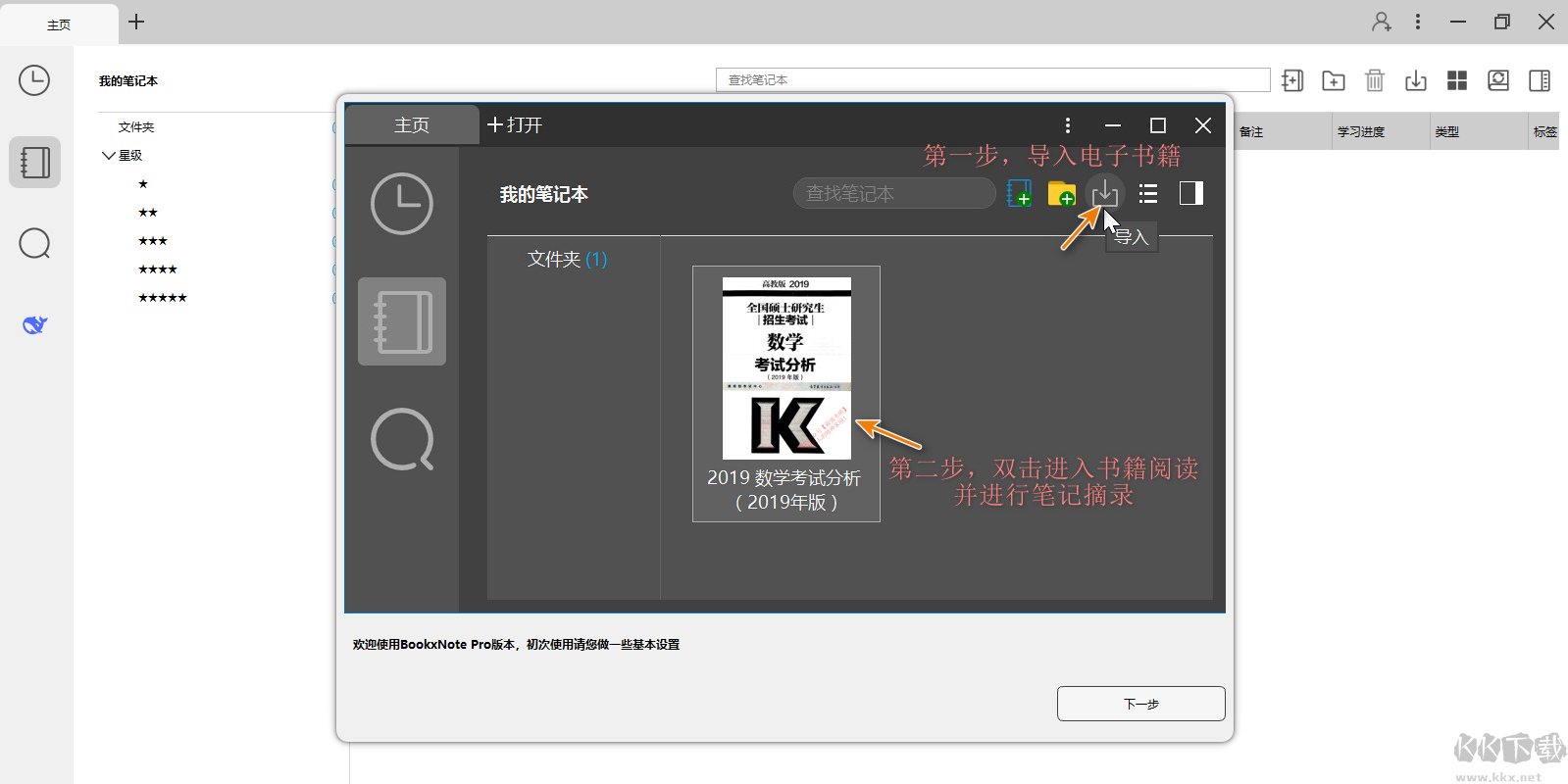
Task: Click the yellow new-folder icon in tutorial image
Action: (1062, 193)
